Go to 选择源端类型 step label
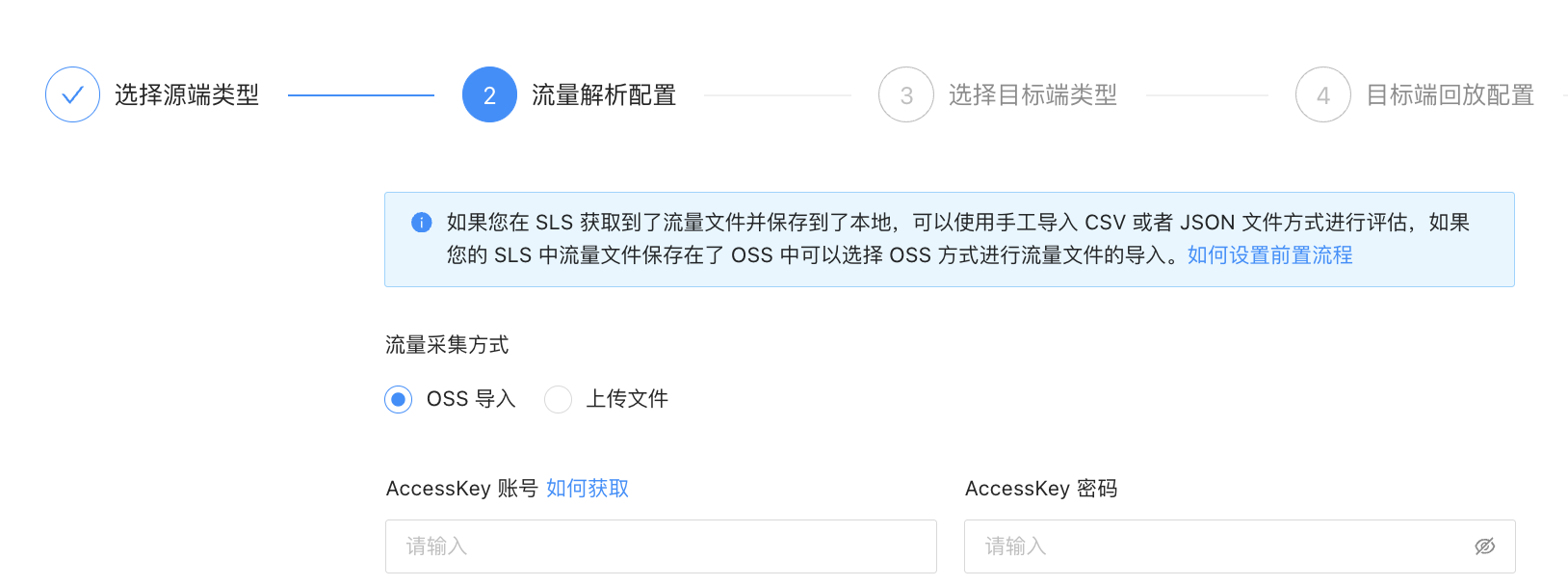 click(187, 94)
